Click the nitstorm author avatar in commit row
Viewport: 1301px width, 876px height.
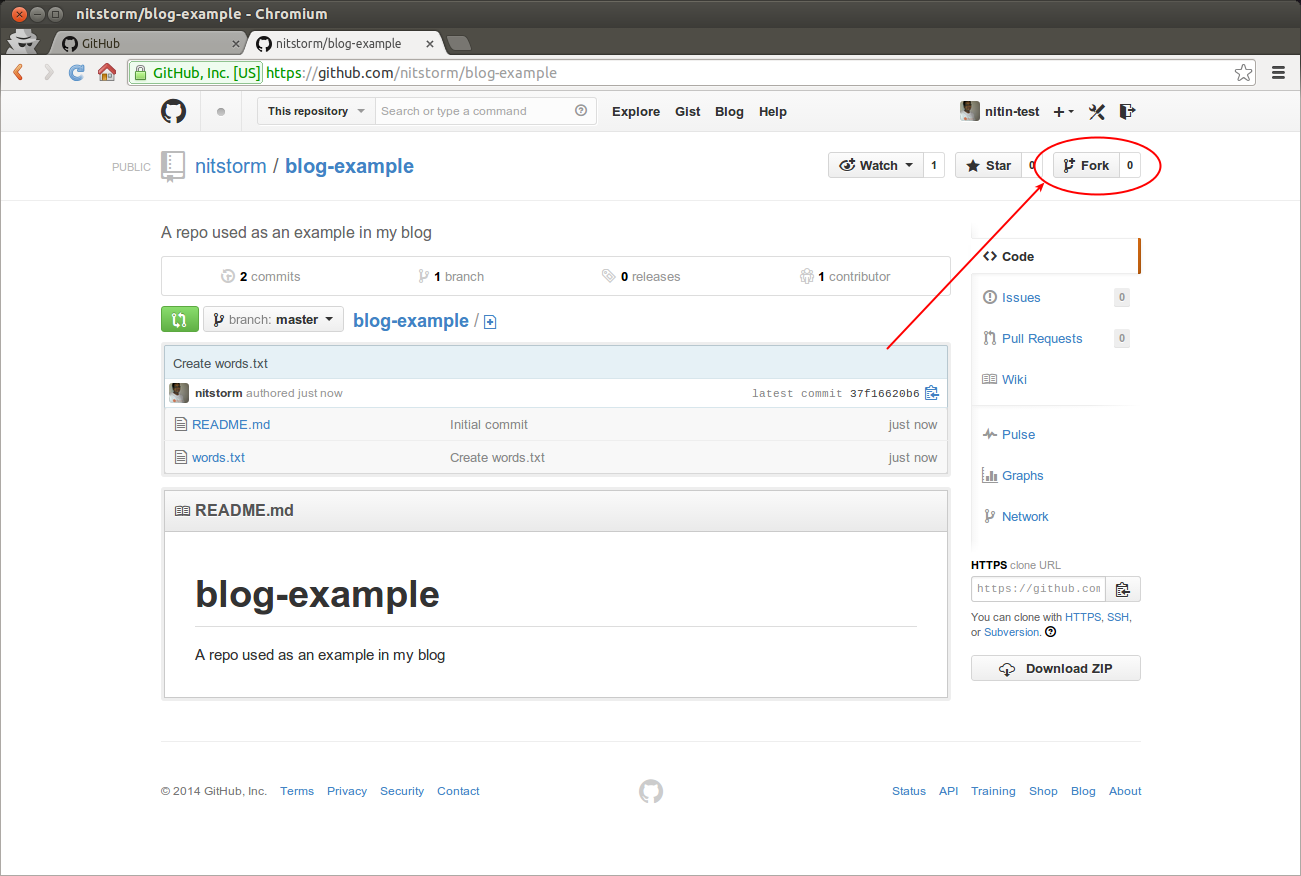[x=179, y=393]
